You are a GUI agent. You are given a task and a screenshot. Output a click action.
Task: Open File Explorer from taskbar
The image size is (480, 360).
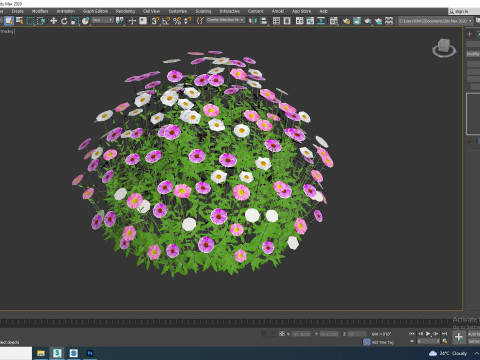coord(41,353)
